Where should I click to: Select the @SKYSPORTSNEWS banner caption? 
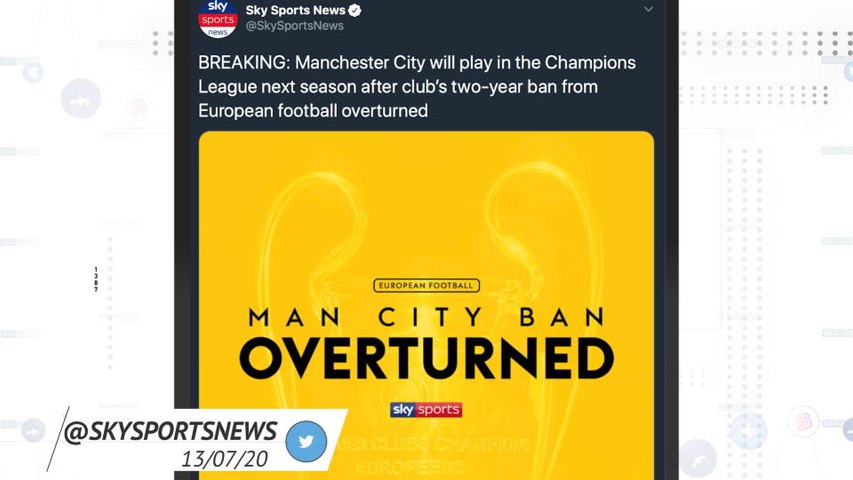pyautogui.click(x=170, y=431)
